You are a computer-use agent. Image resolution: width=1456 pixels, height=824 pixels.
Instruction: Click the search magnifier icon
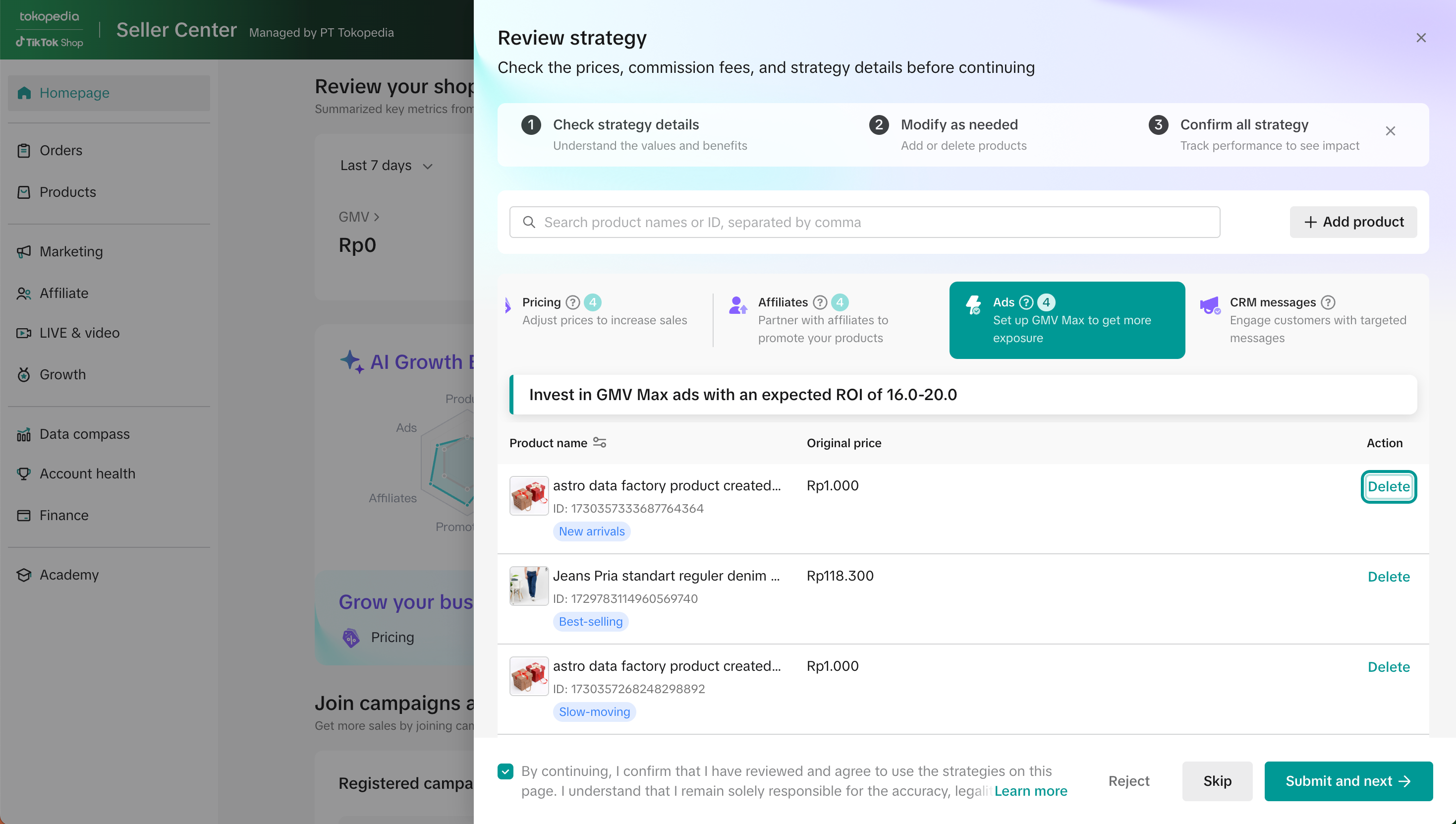[x=529, y=222]
